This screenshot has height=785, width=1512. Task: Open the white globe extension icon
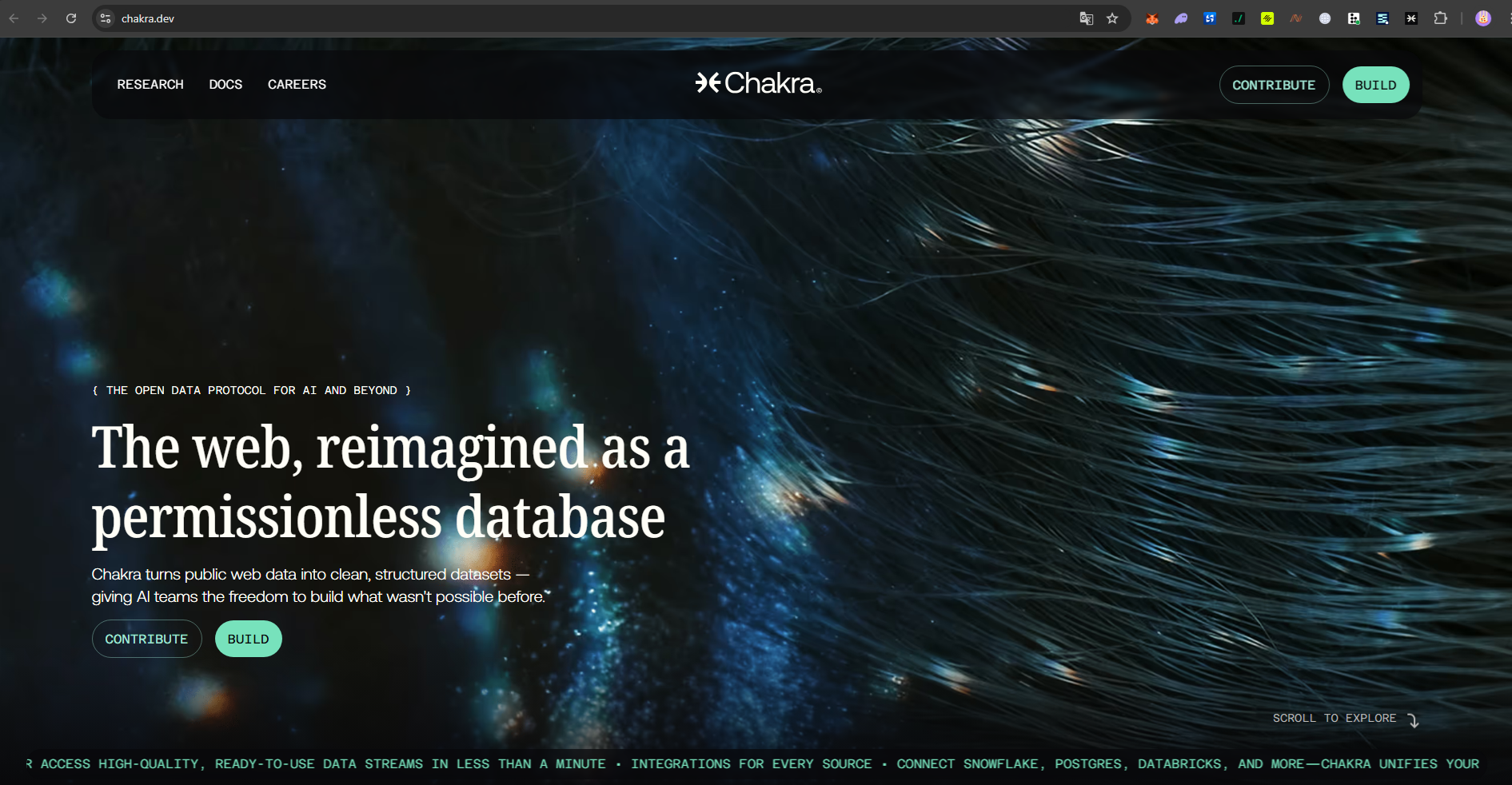click(x=1325, y=18)
